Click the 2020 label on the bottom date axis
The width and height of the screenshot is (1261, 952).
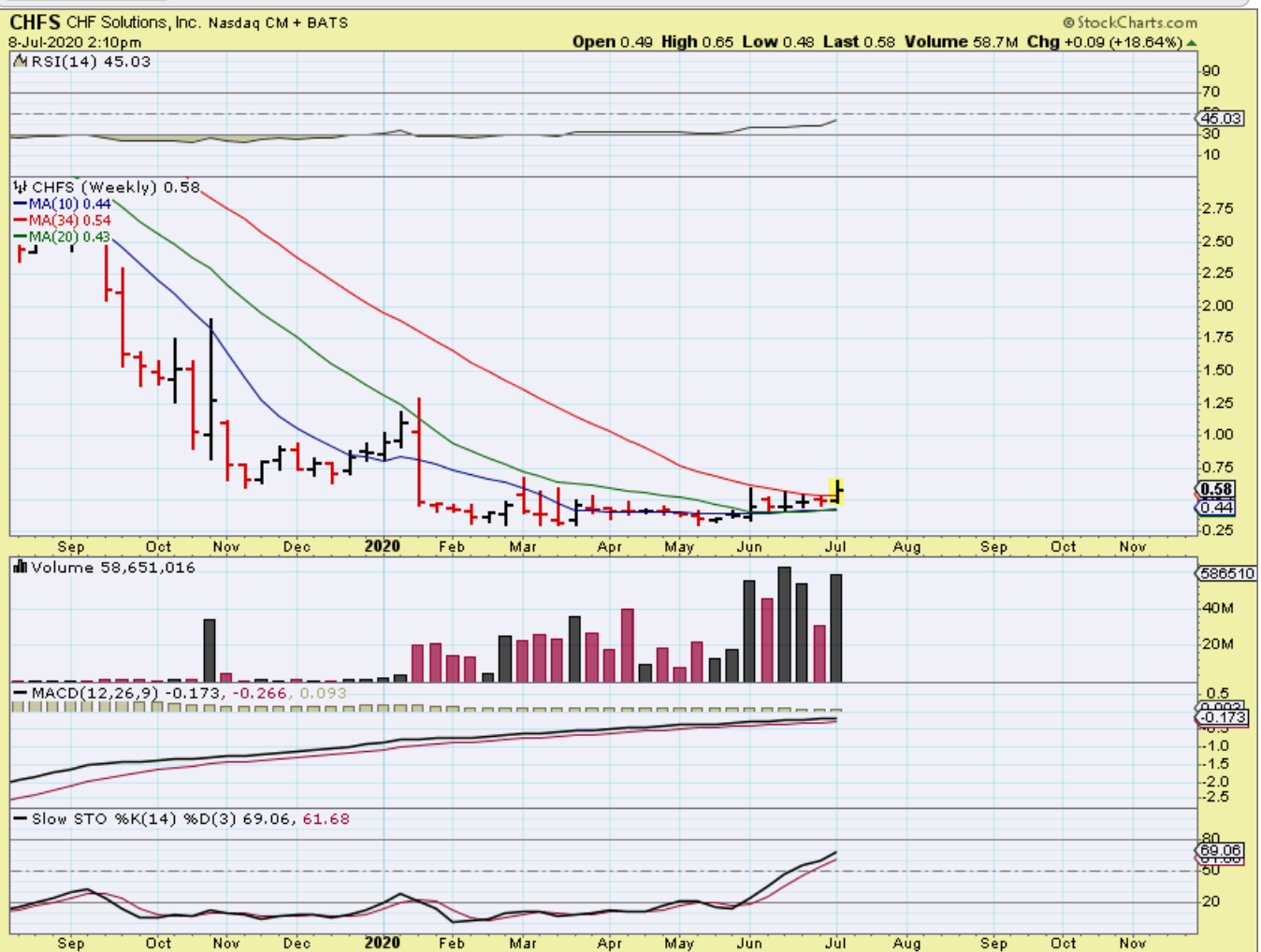(383, 943)
